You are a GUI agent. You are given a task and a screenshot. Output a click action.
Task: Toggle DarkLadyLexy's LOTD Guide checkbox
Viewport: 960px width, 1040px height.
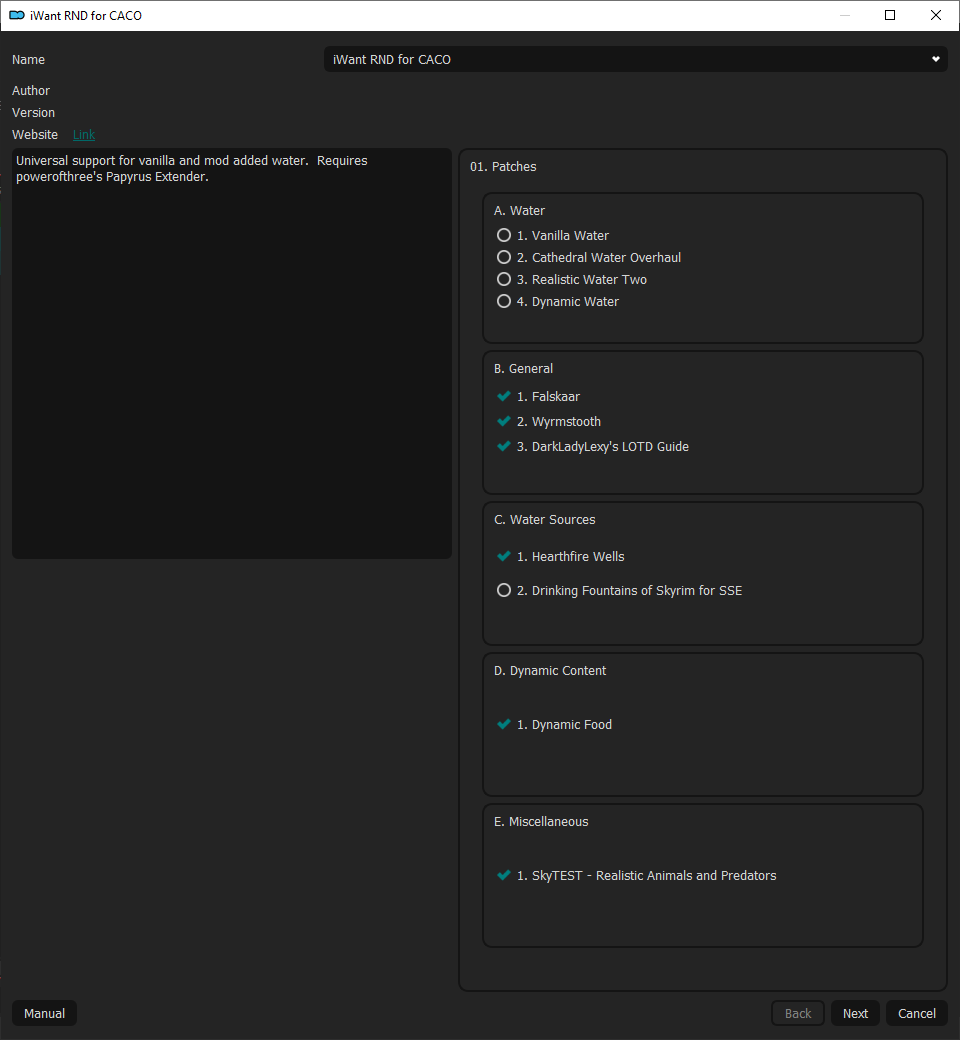[504, 446]
